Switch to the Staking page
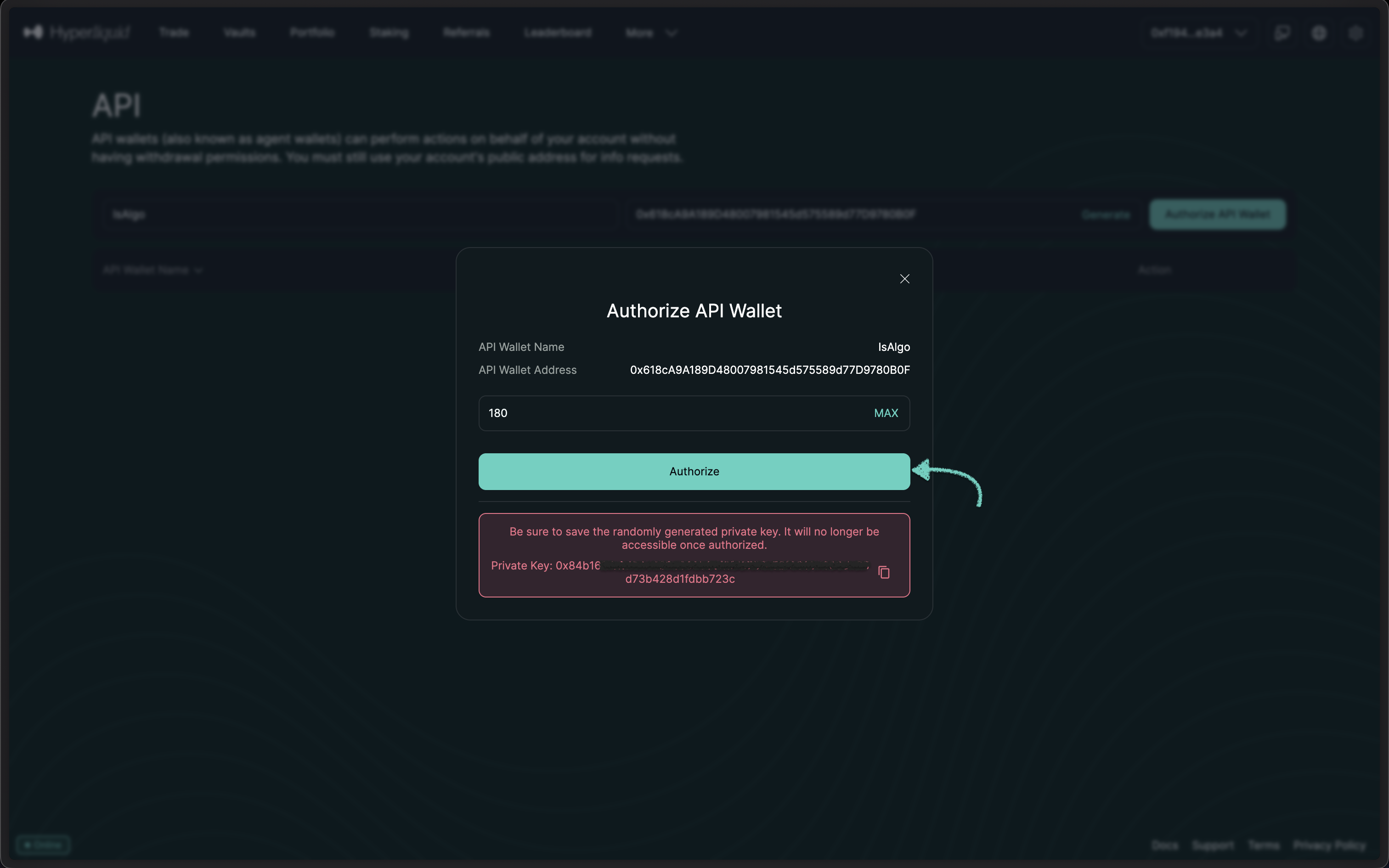 [389, 32]
